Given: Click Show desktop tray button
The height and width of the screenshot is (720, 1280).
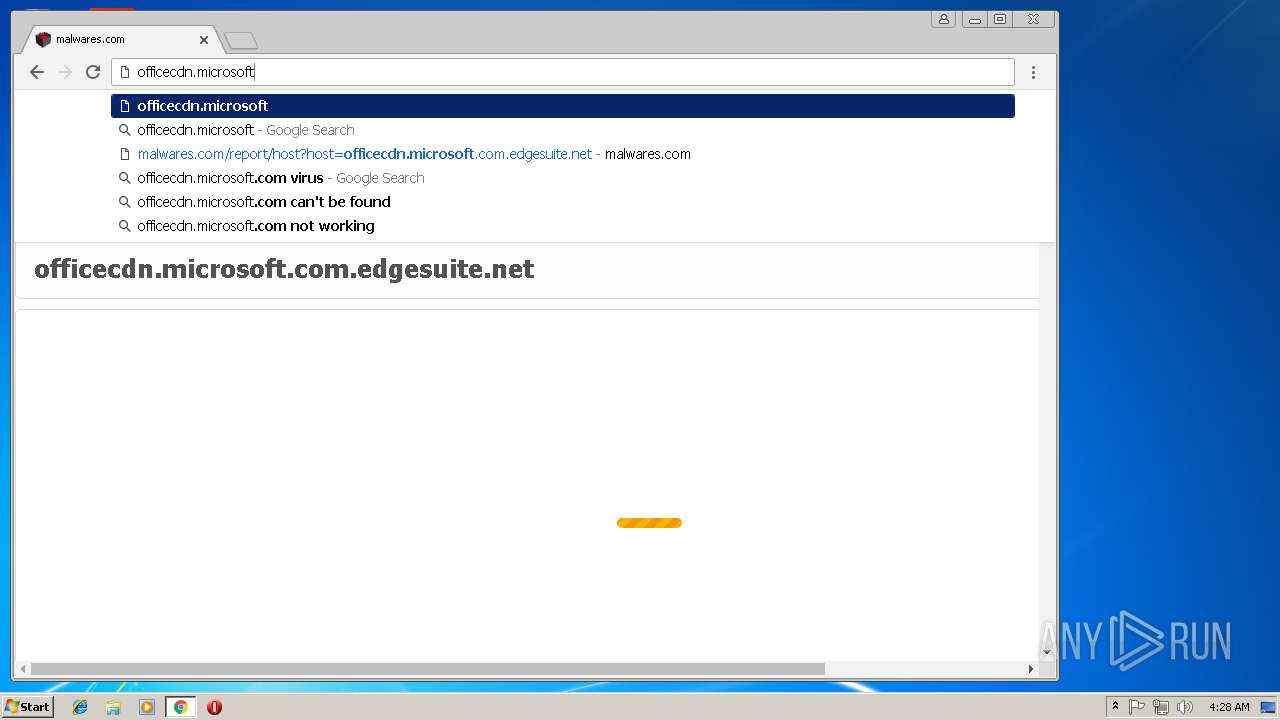Looking at the screenshot, I should [1268, 707].
